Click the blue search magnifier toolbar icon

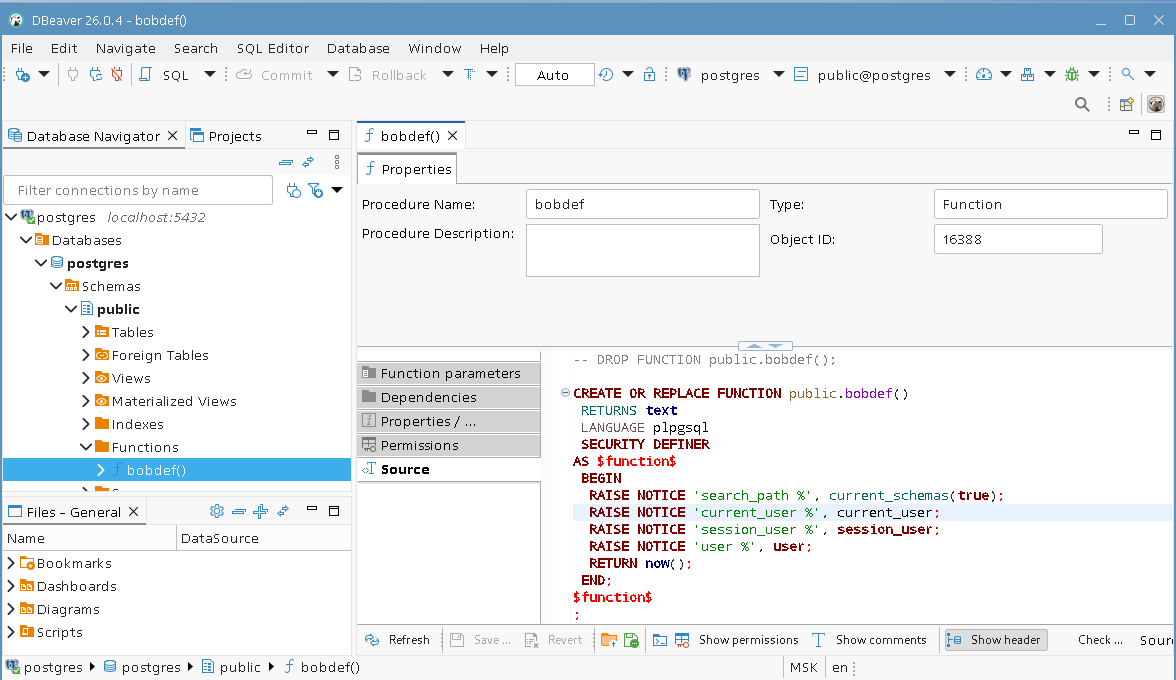click(x=1127, y=74)
